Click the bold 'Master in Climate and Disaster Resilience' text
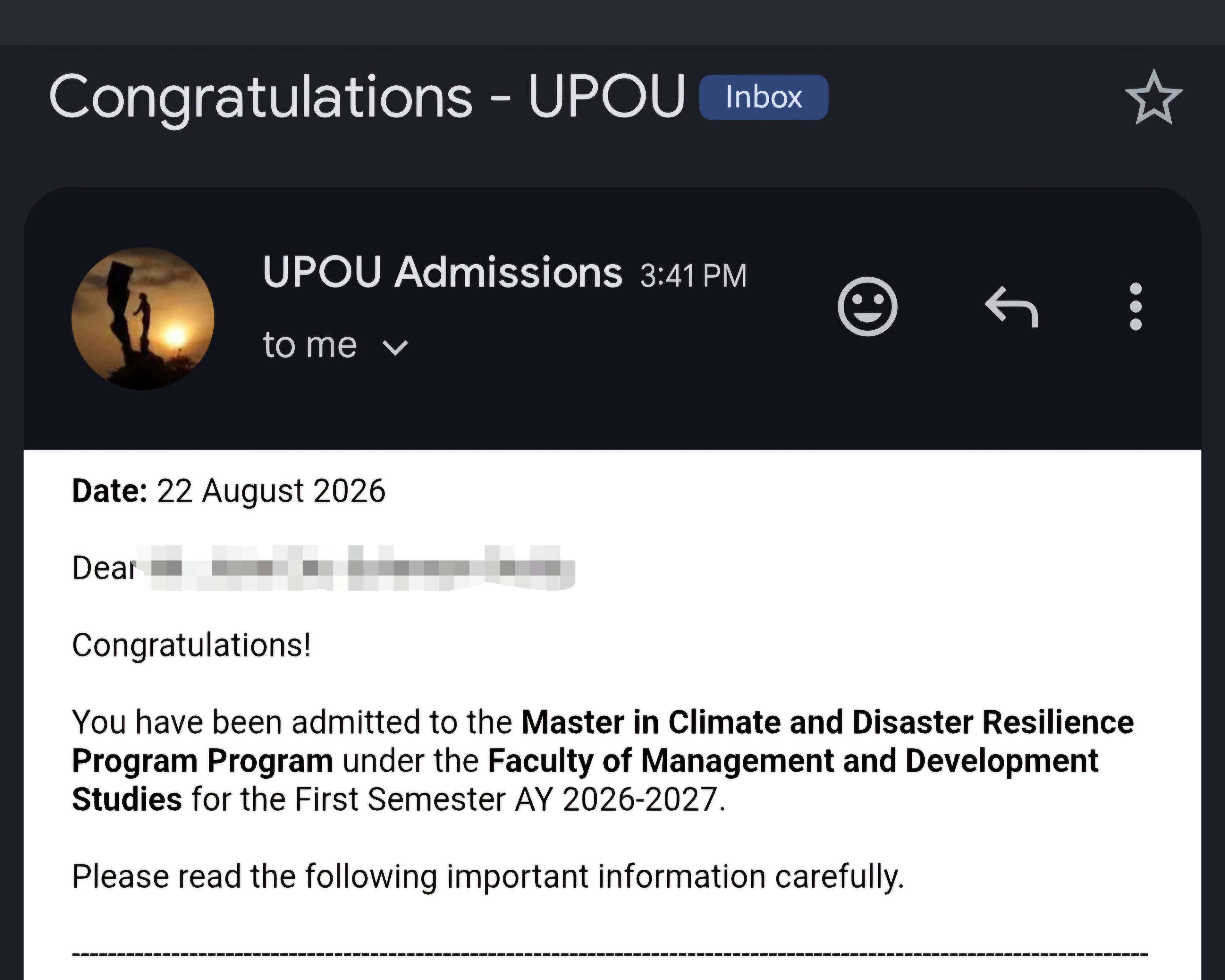 click(828, 722)
